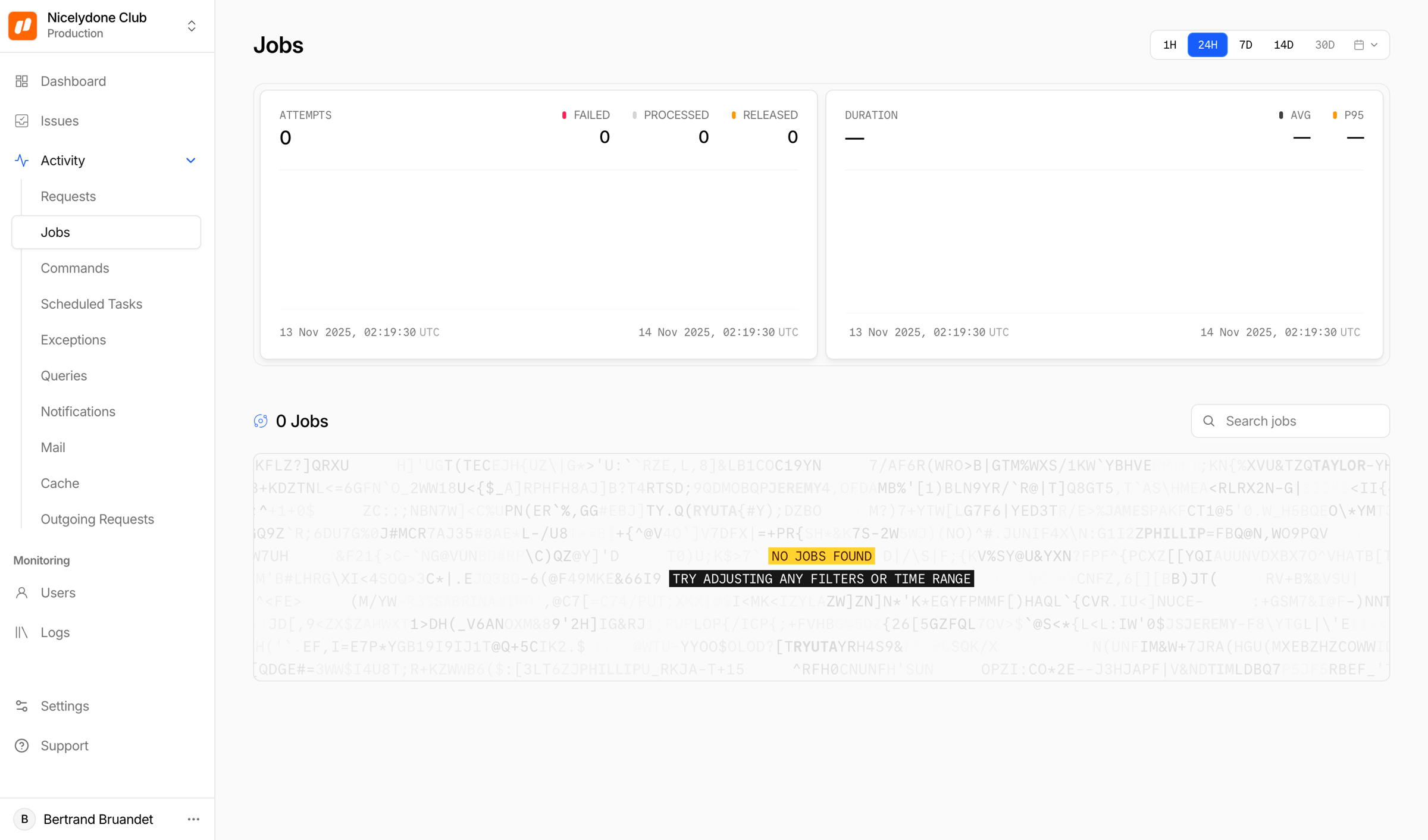
Task: Select the 24H time range
Action: click(1207, 45)
